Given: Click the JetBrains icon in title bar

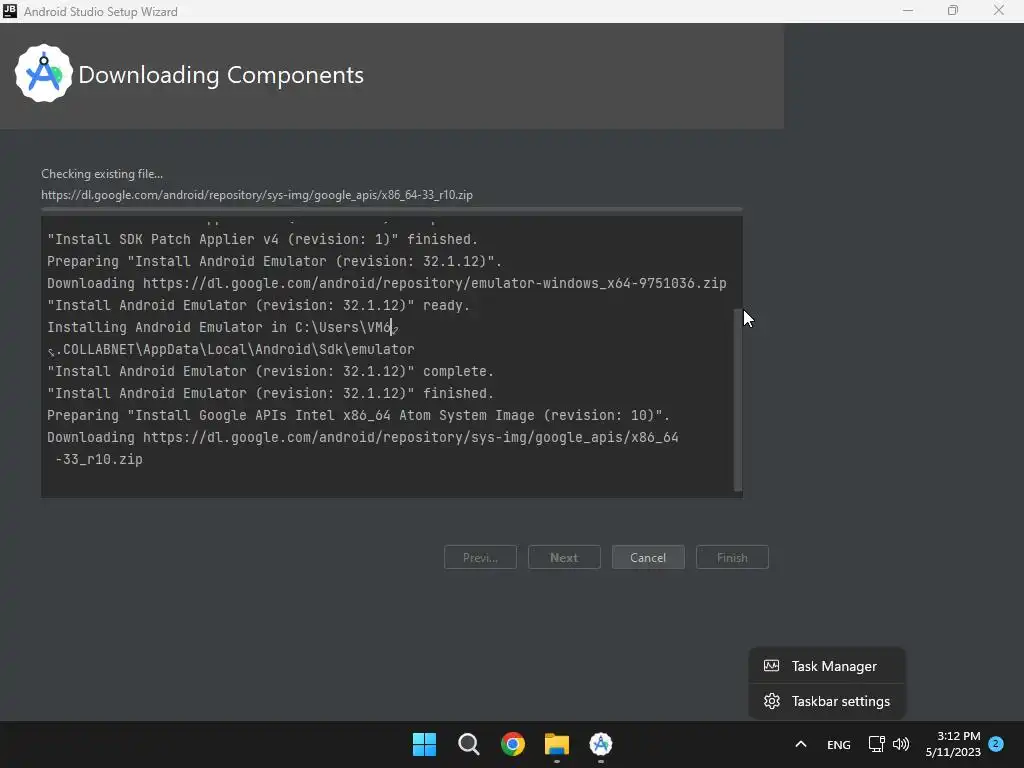Looking at the screenshot, I should tap(10, 11).
